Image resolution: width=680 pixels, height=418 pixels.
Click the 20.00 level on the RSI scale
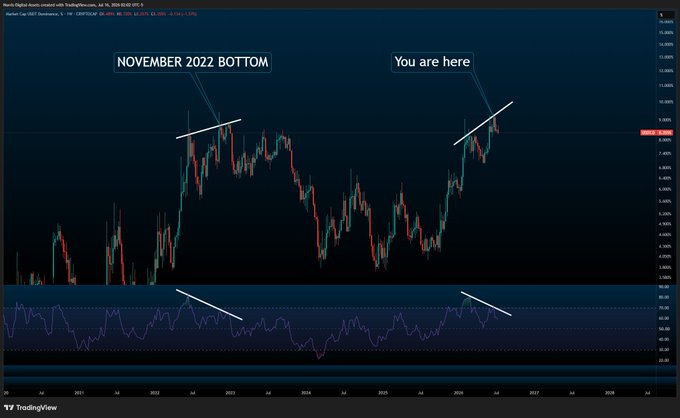coord(664,360)
